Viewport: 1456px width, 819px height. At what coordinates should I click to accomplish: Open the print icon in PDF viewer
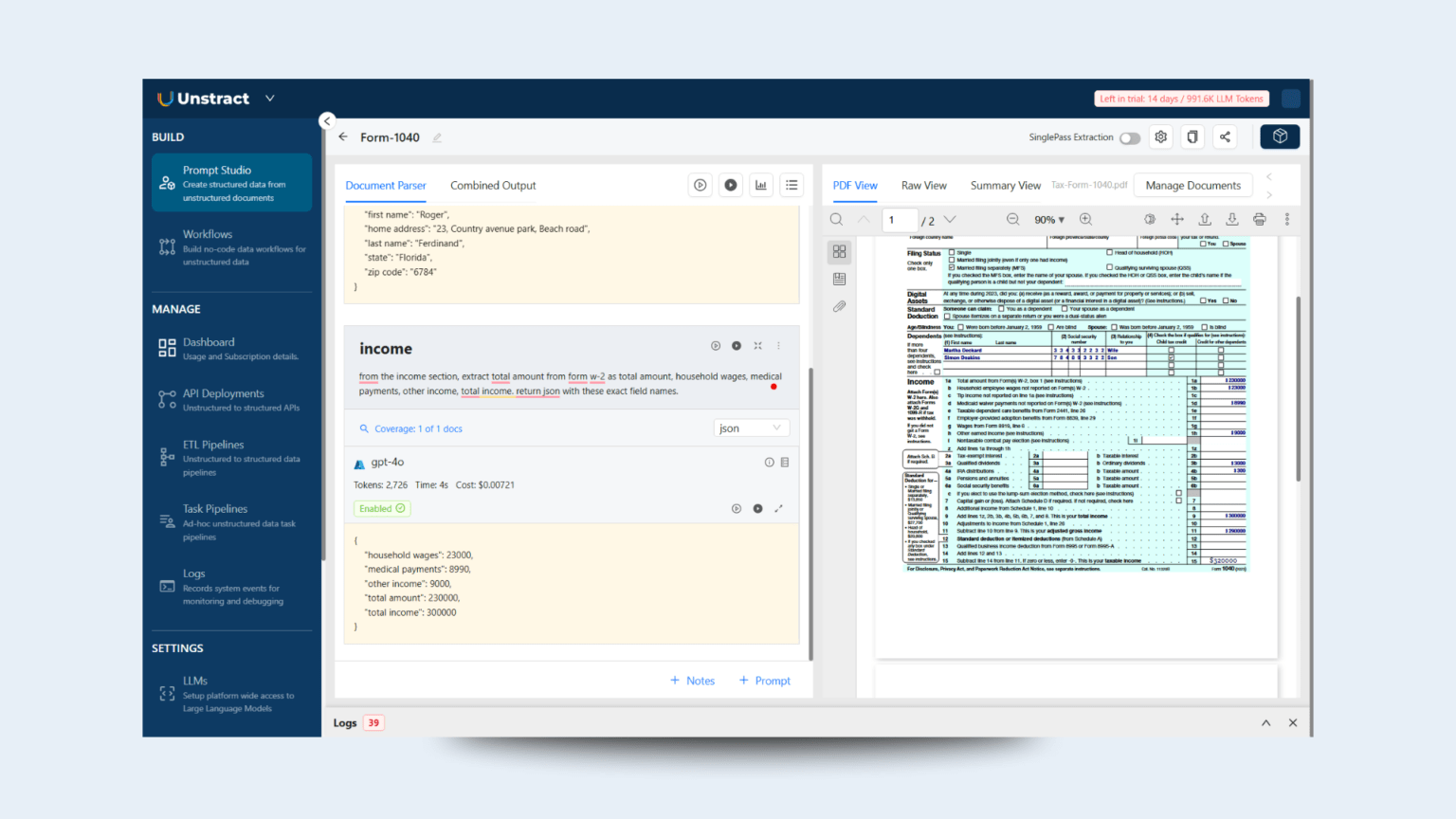1259,219
